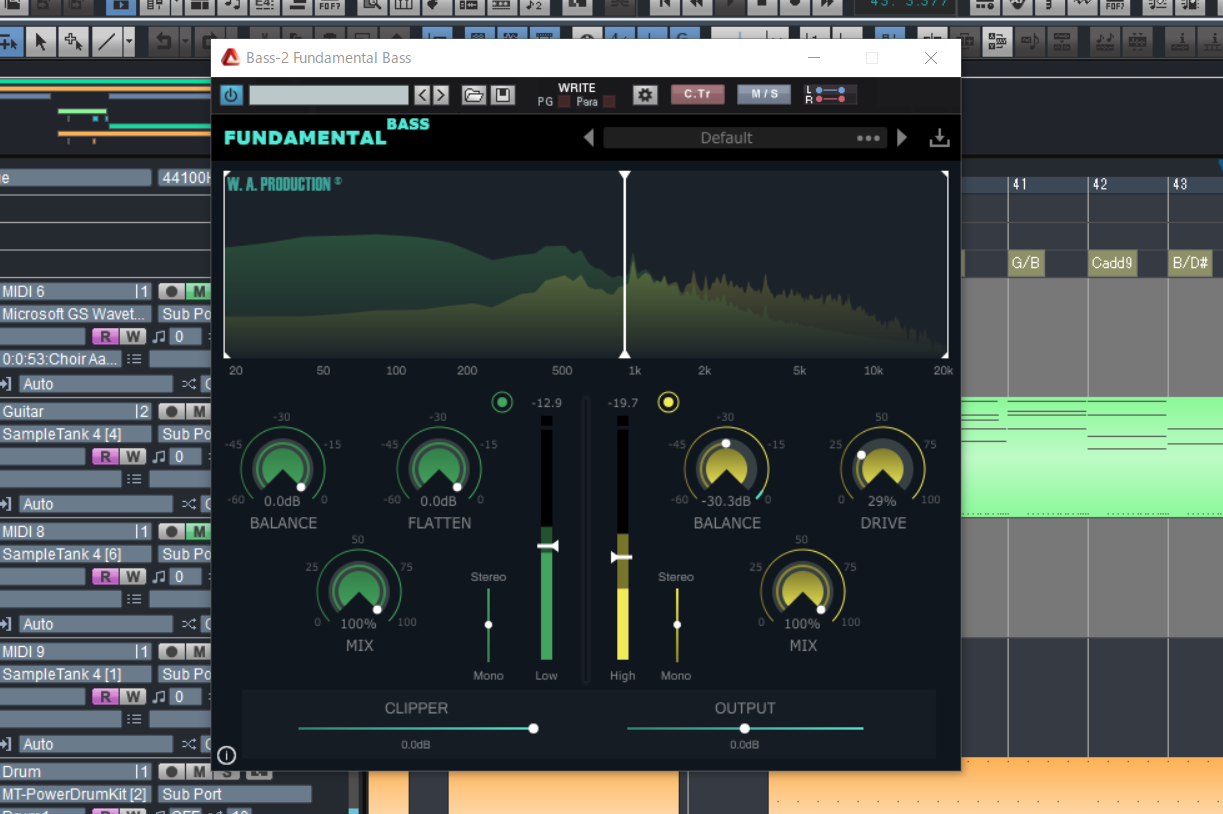Click the green low band Stereo/Mono slider
The height and width of the screenshot is (814, 1223).
point(488,625)
